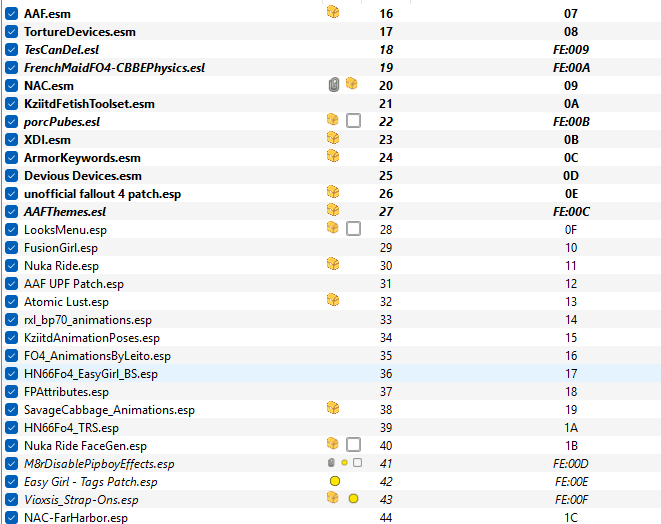The image size is (661, 524).
Task: Click the archive box icon on AAF.esm row
Action: coord(333,12)
